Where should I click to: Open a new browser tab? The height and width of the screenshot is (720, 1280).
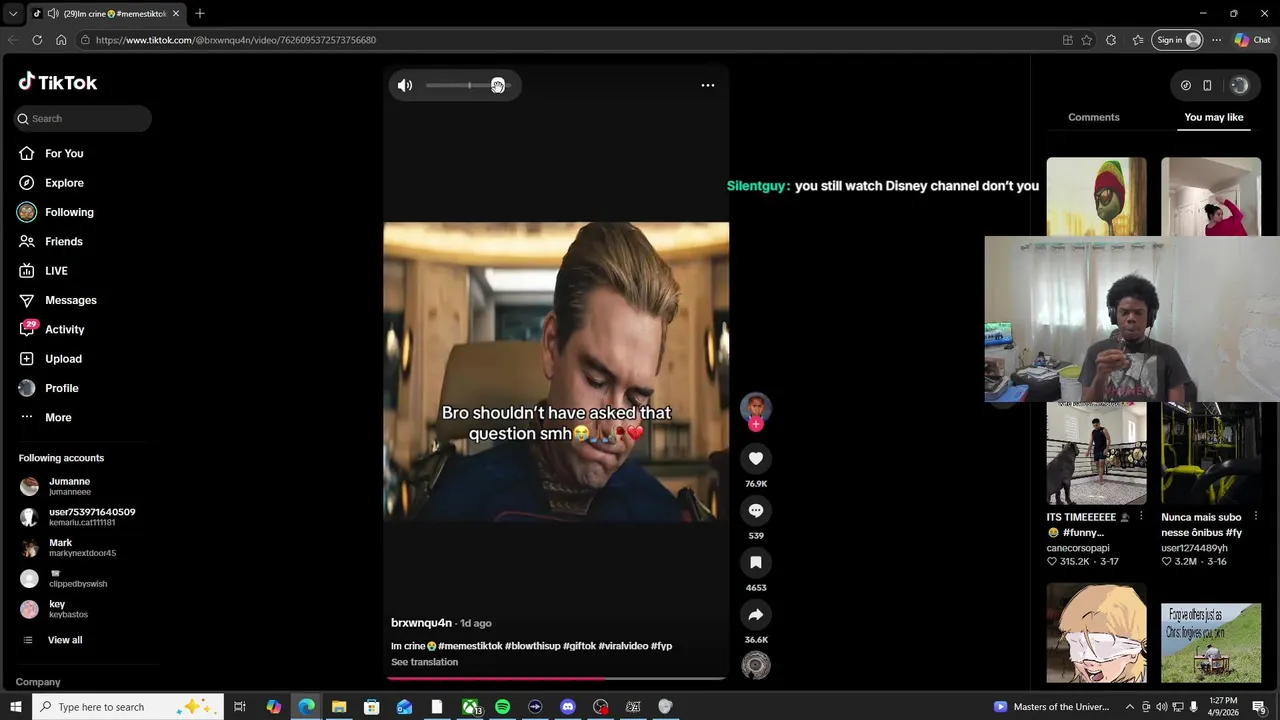[x=200, y=13]
